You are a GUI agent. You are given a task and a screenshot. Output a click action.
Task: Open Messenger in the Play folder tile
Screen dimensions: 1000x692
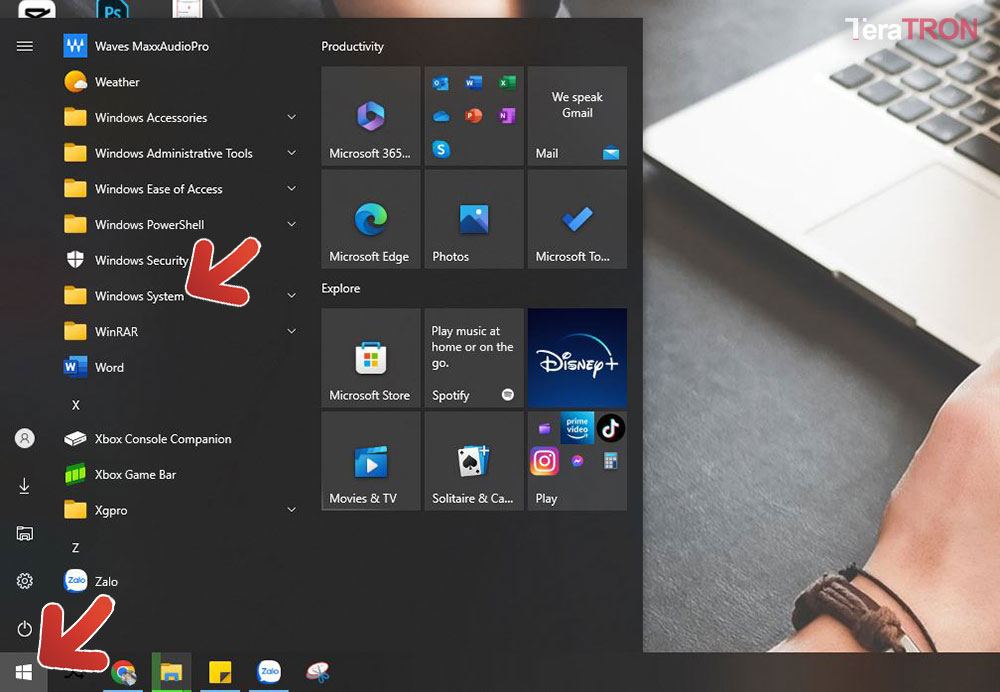click(577, 460)
